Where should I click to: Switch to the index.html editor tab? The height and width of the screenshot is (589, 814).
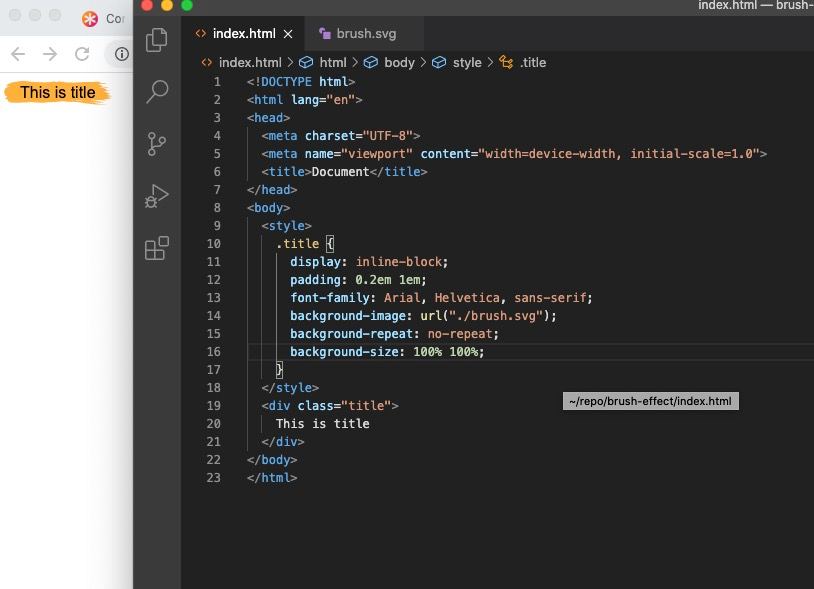point(243,34)
